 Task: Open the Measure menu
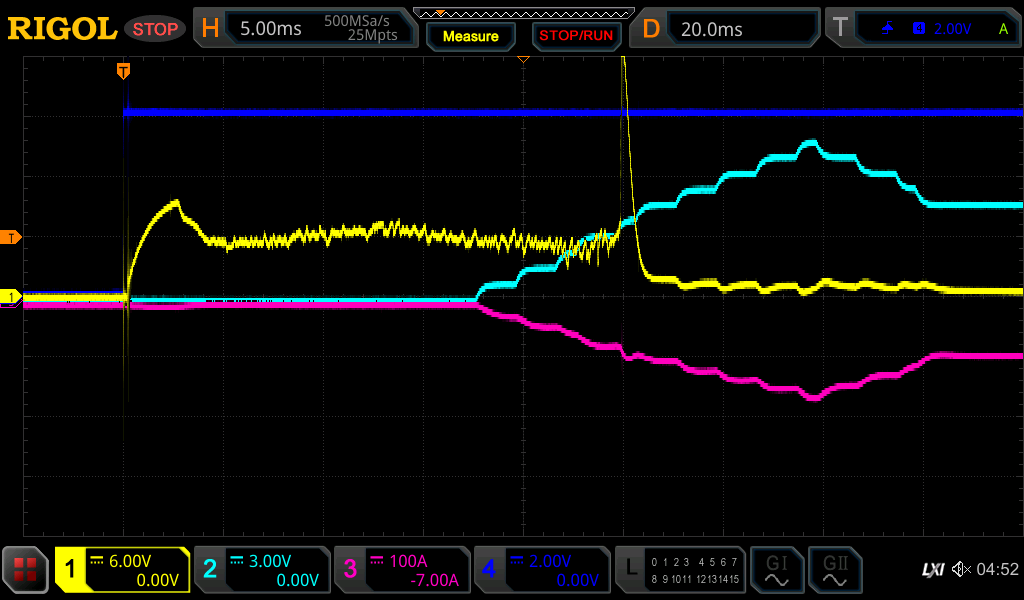tap(470, 36)
